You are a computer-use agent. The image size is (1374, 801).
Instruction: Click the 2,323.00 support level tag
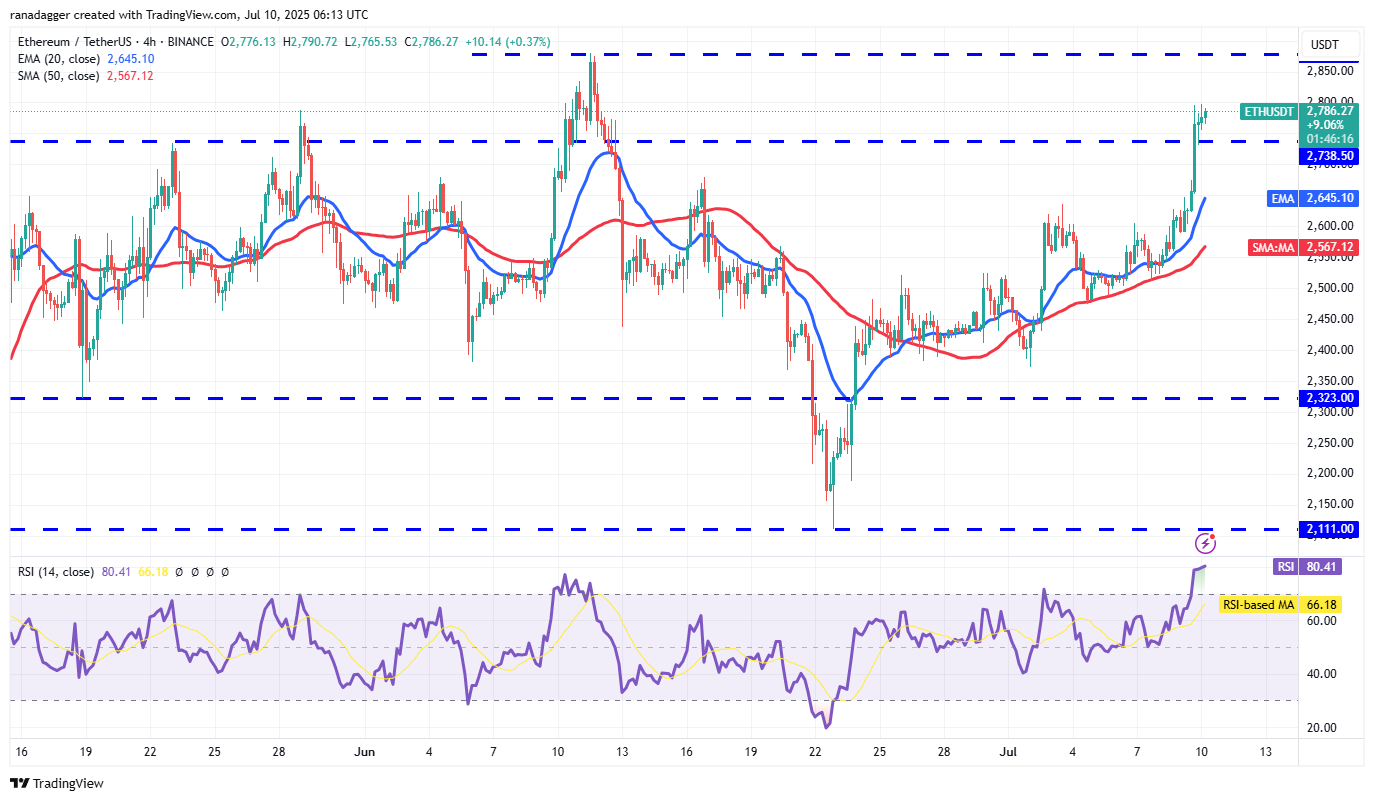tap(1328, 398)
